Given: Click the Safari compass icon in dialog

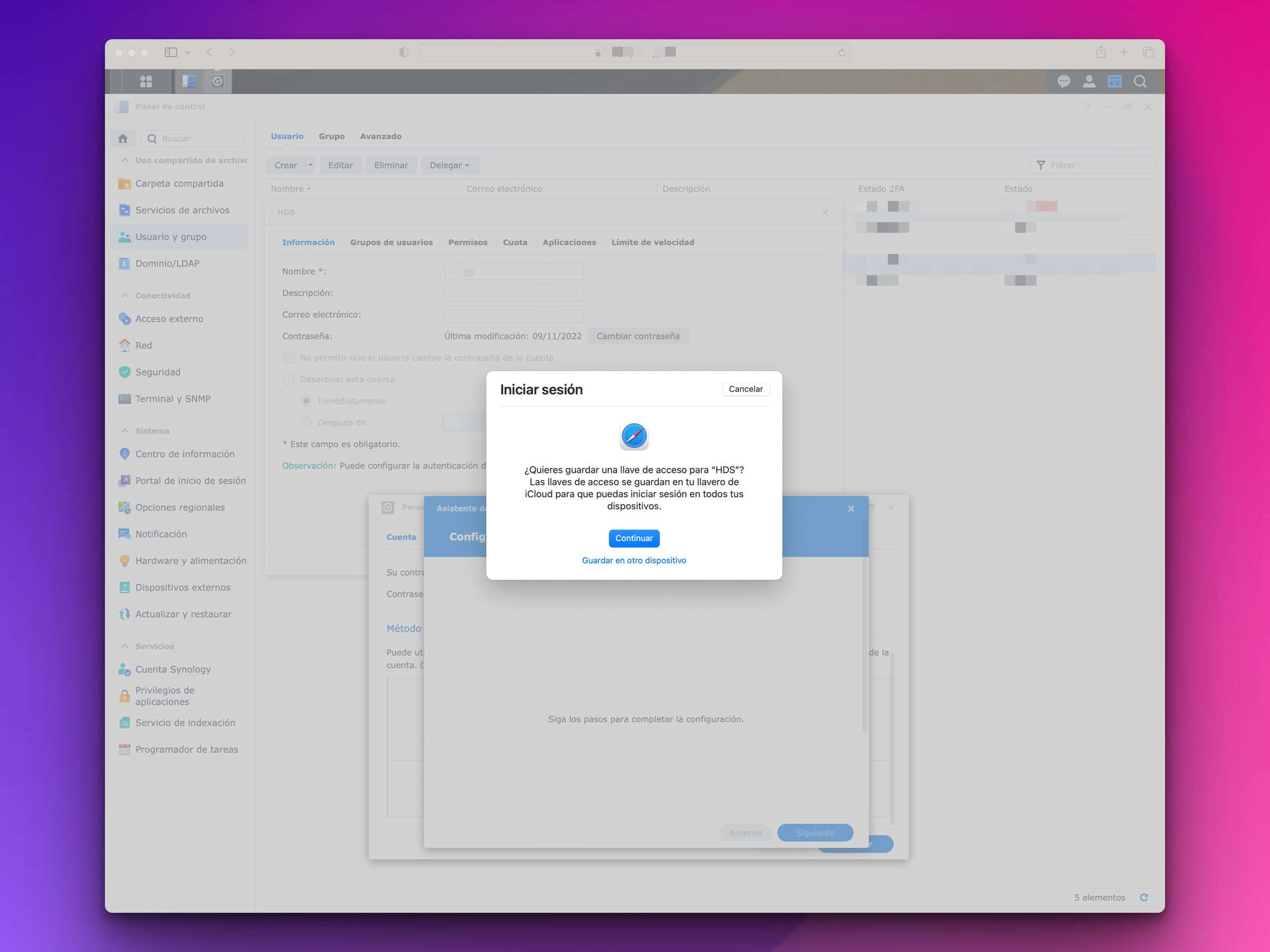Looking at the screenshot, I should 634,436.
